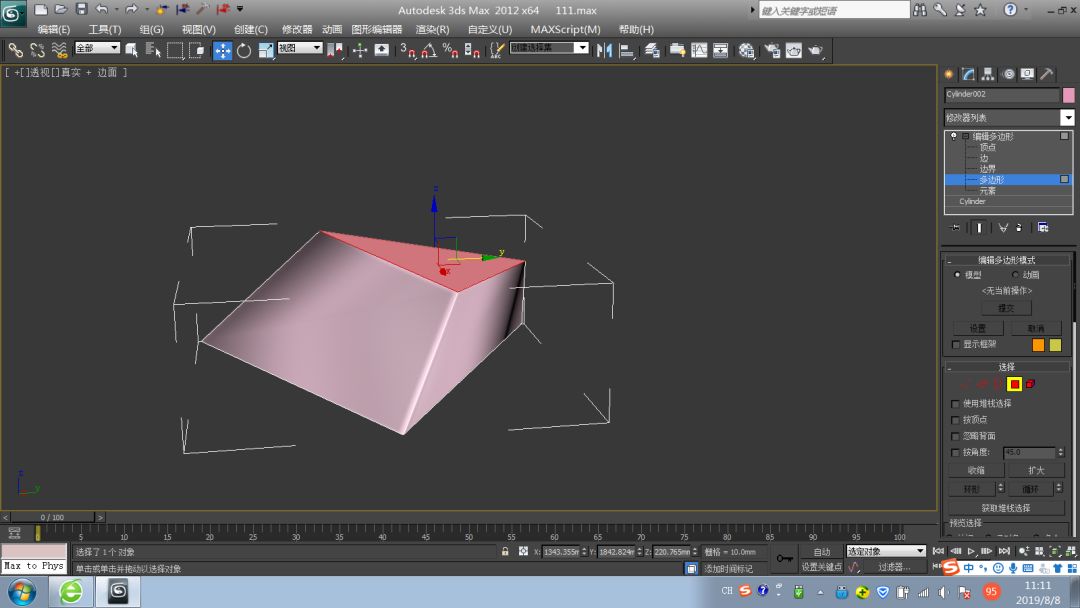Collapse the 编辑多边形 modifier tree

pos(966,136)
